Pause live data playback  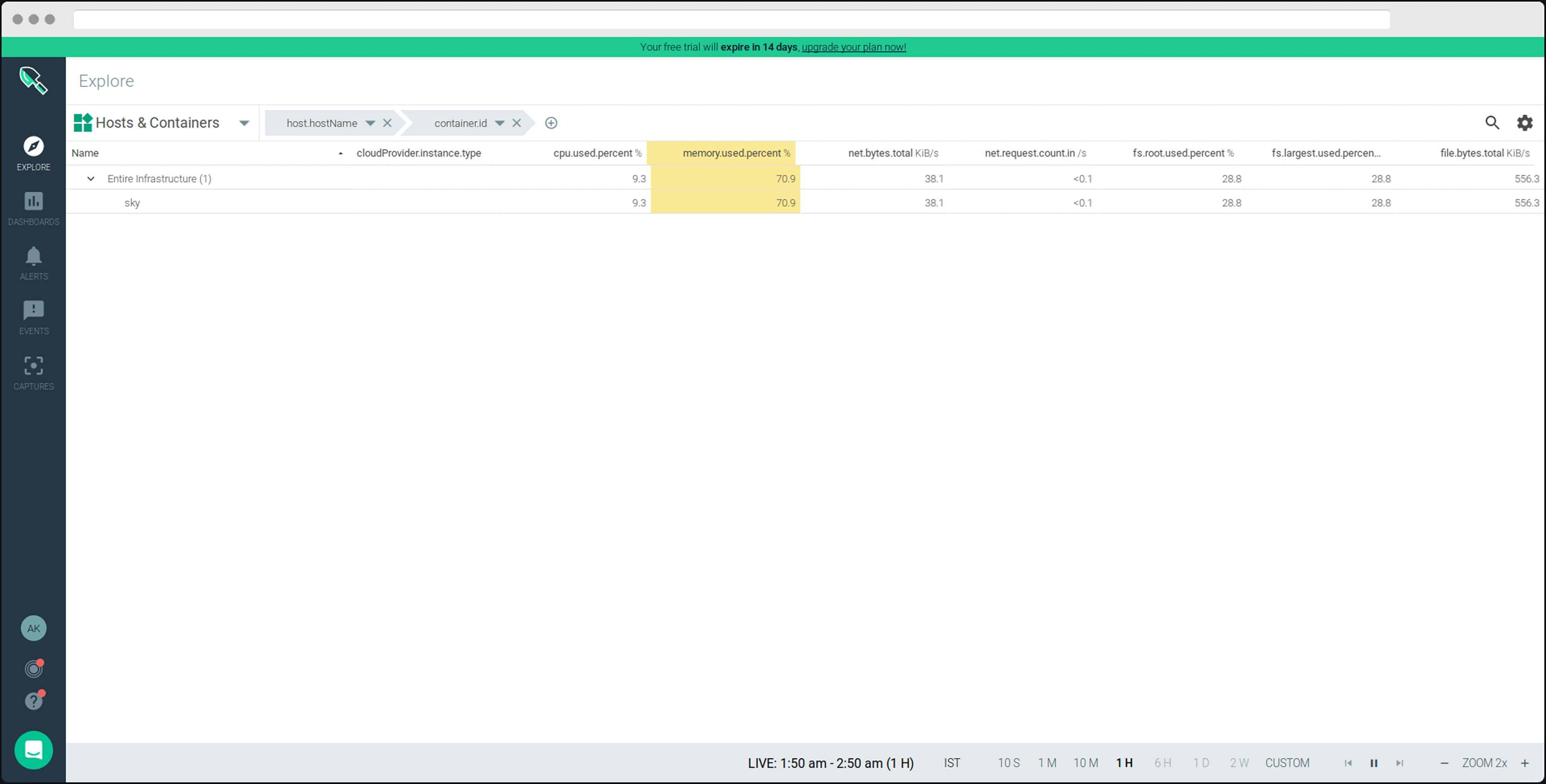point(1374,763)
